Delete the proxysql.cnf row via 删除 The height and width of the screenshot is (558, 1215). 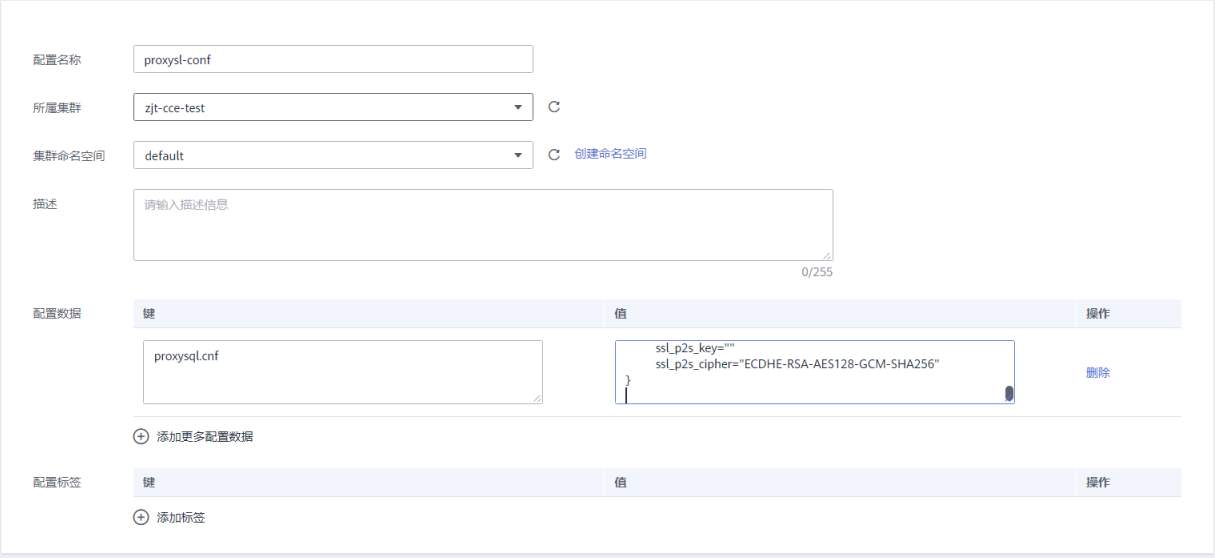pyautogui.click(x=1098, y=373)
